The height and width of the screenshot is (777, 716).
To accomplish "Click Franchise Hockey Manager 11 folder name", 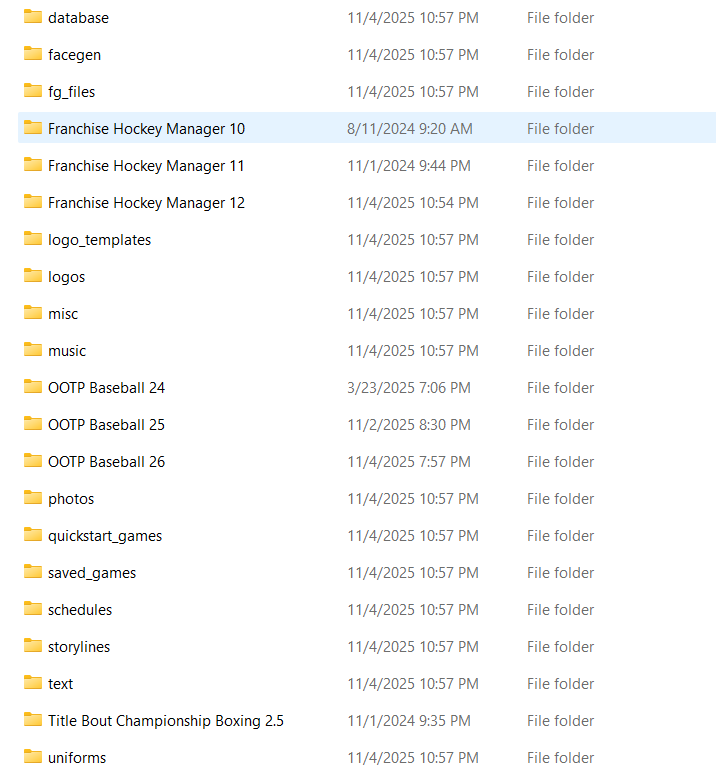I will pos(146,165).
